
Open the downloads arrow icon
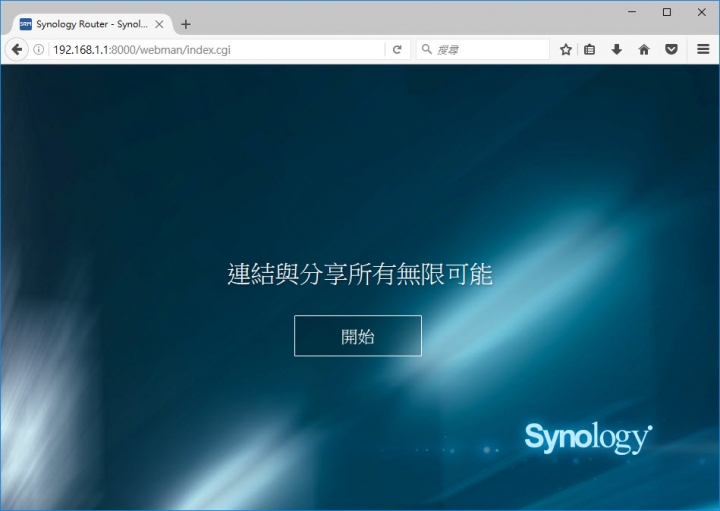point(617,50)
